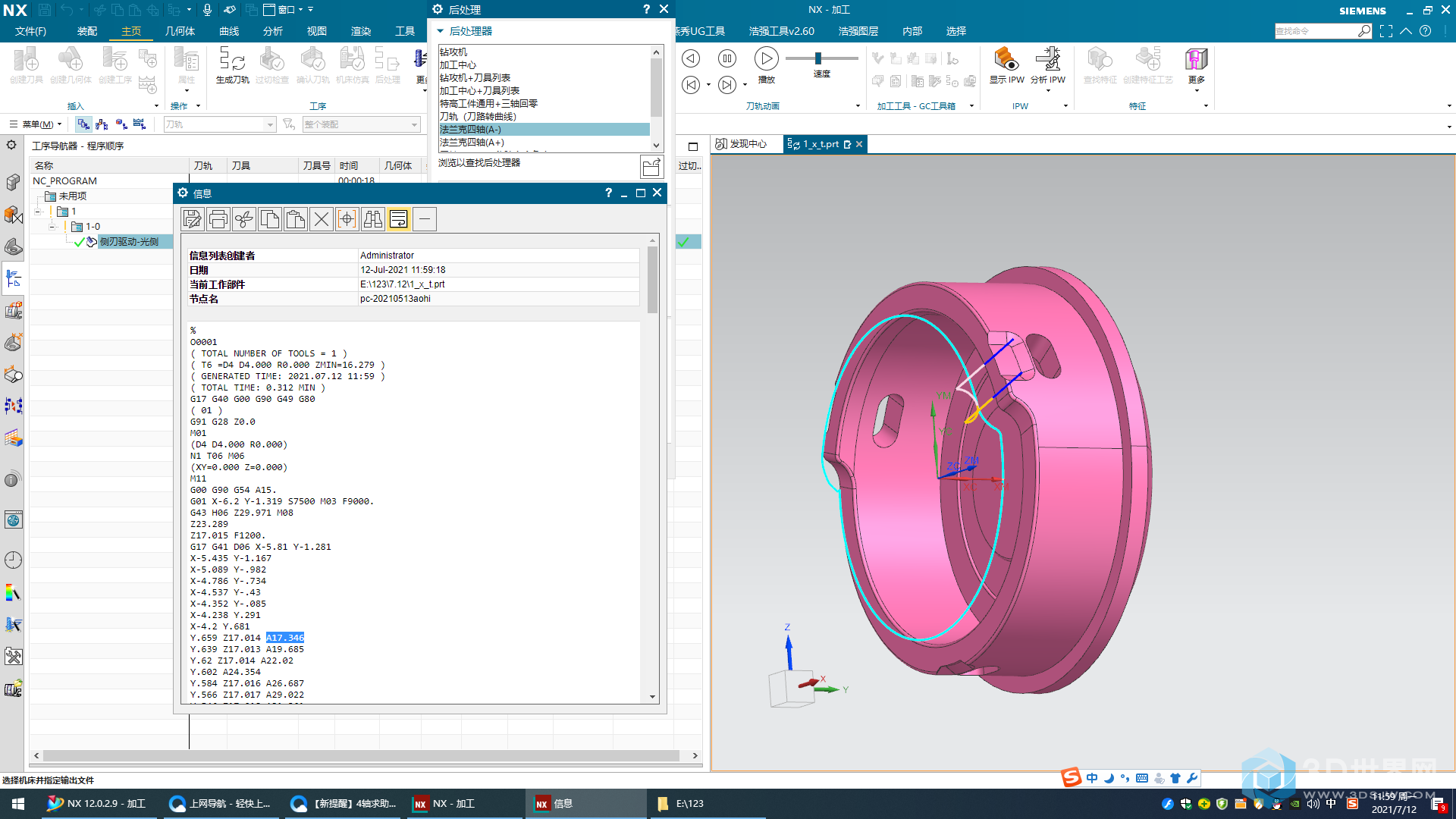Viewport: 1456px width, 819px height.
Task: Click the help question mark in 后处理 dialog
Action: pos(646,9)
